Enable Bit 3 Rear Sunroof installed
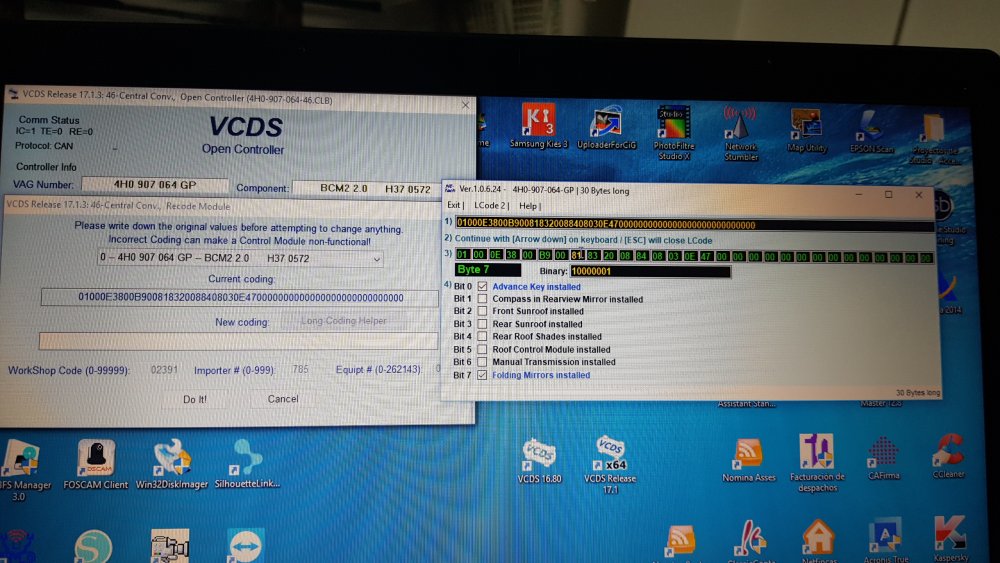 tap(482, 324)
